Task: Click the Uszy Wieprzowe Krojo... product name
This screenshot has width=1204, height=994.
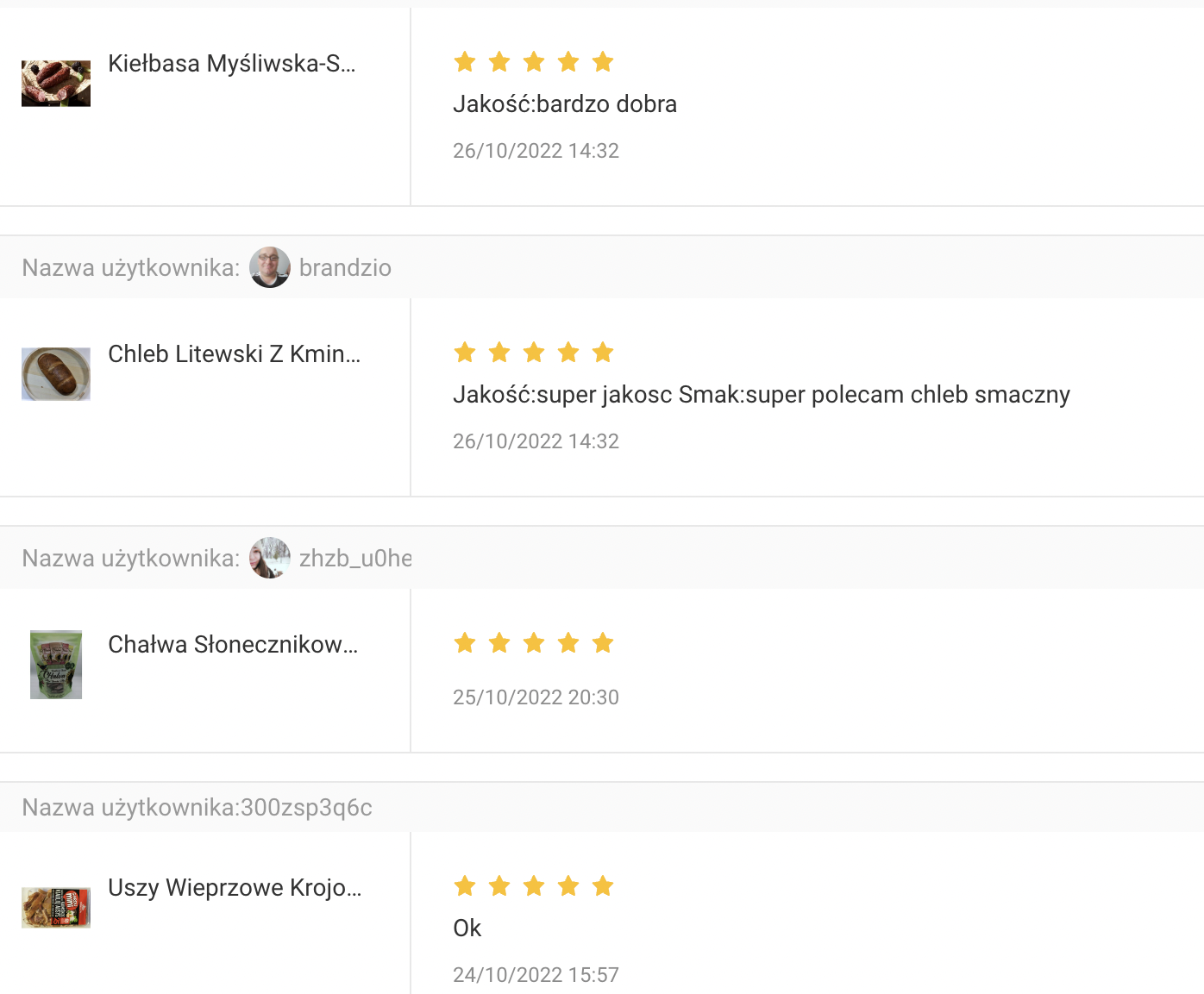Action: pyautogui.click(x=235, y=888)
